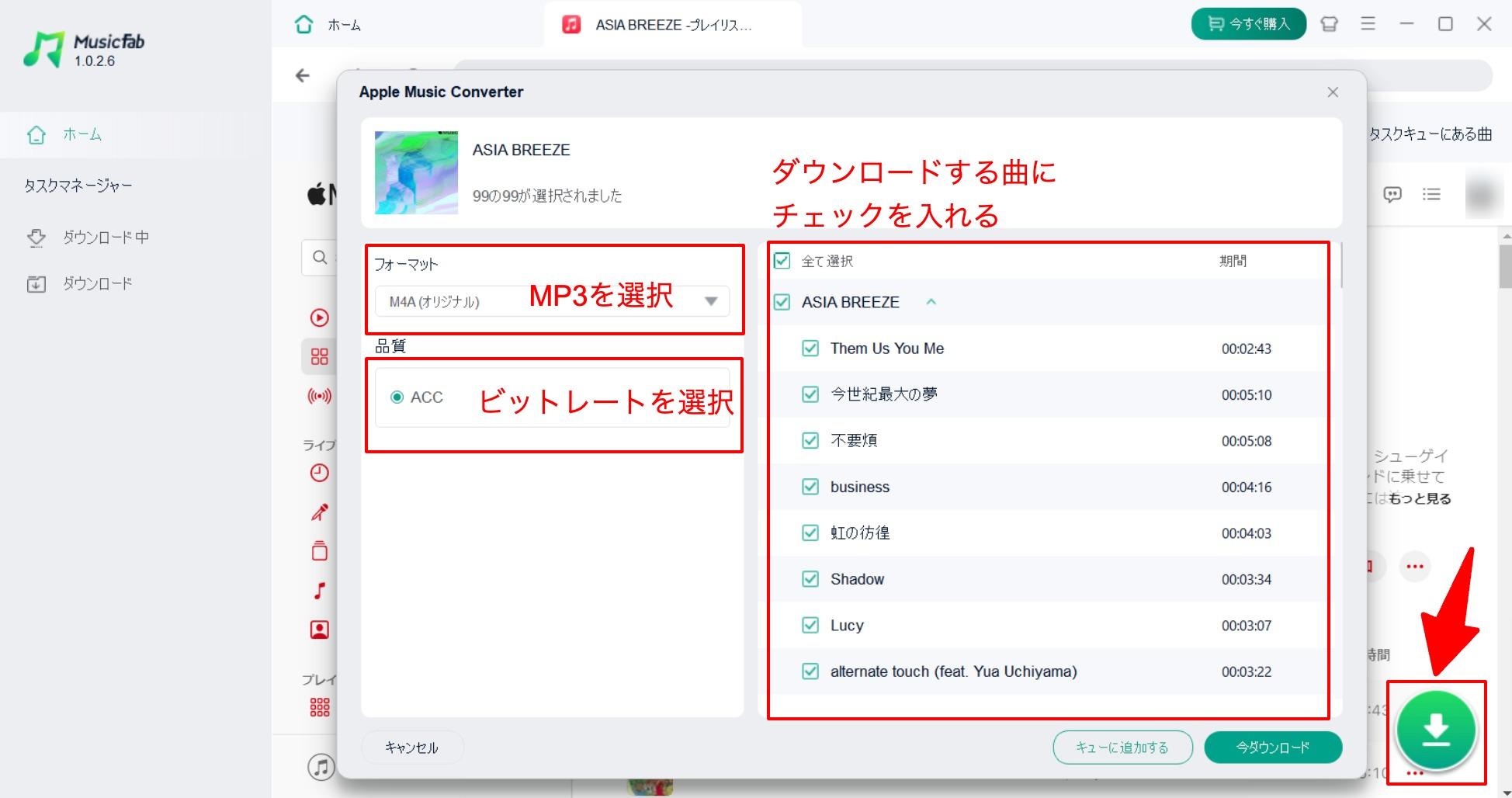The image size is (1512, 798).
Task: Click the もっと見る link
Action: tap(1420, 499)
